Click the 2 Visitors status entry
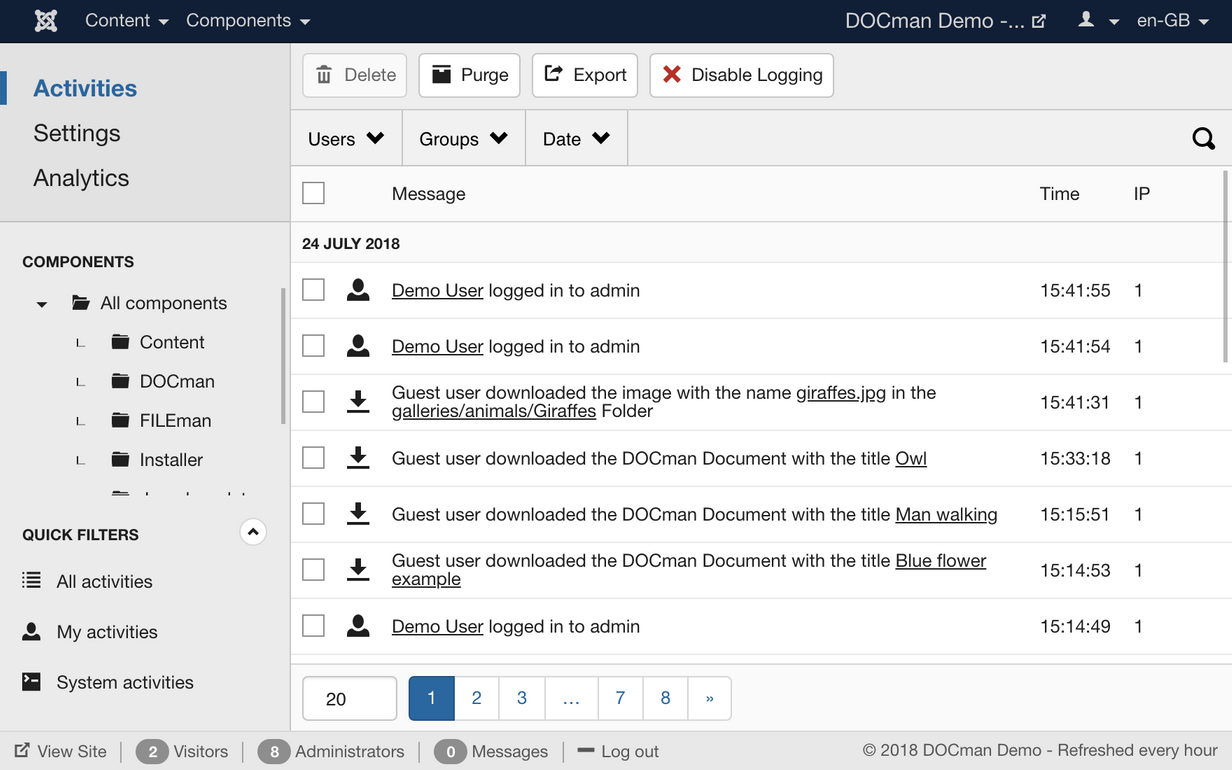The height and width of the screenshot is (770, 1232). coord(182,751)
